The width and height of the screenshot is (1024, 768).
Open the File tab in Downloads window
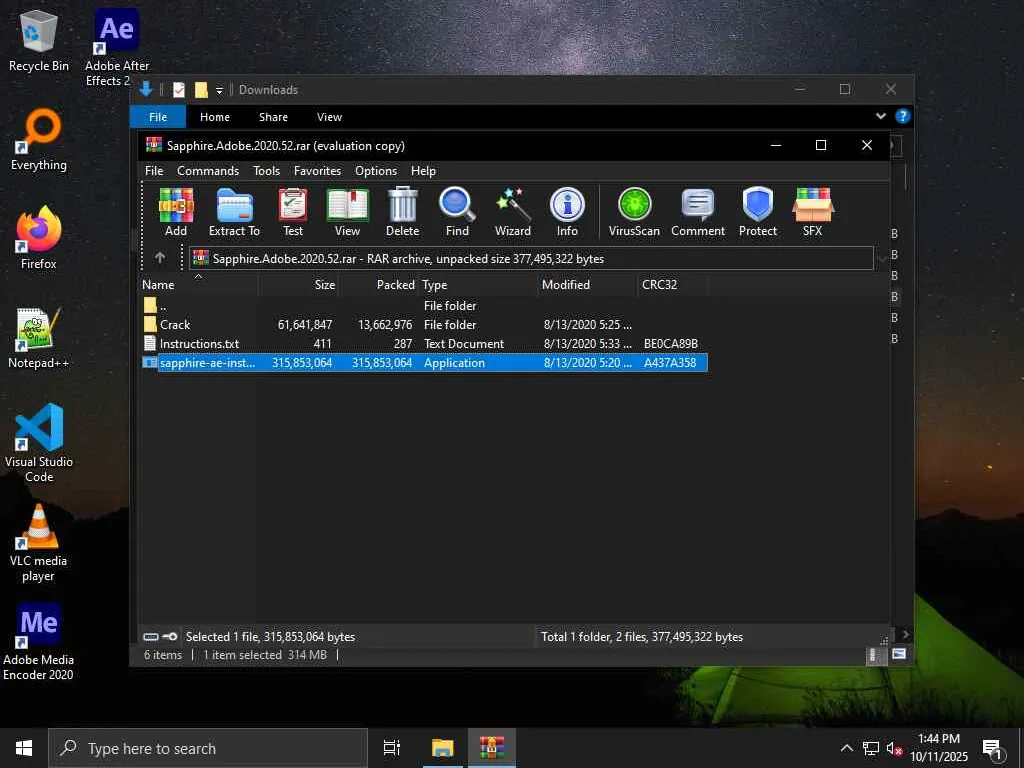[158, 117]
